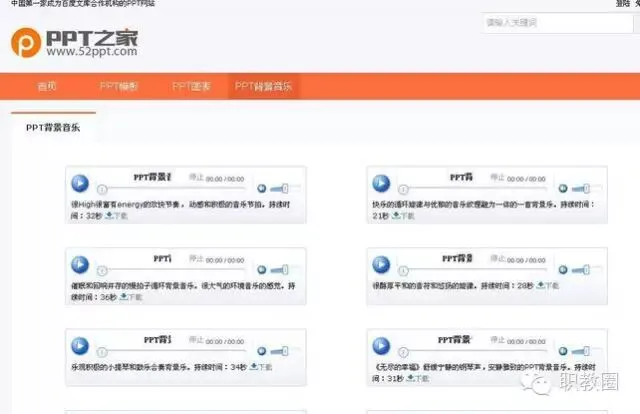Click progress bar handle of 36秒 track

click(x=102, y=270)
